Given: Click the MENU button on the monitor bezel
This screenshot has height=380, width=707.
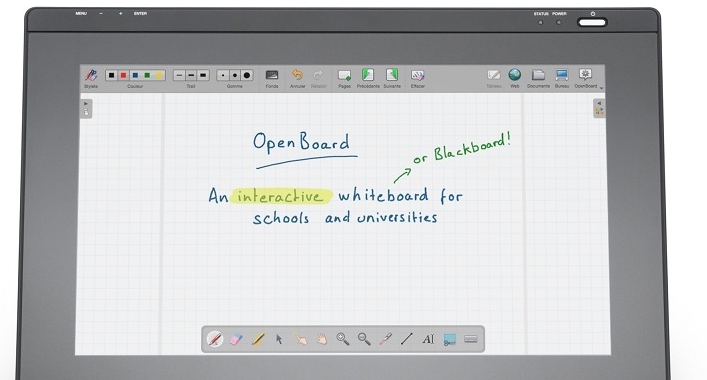Looking at the screenshot, I should (81, 14).
